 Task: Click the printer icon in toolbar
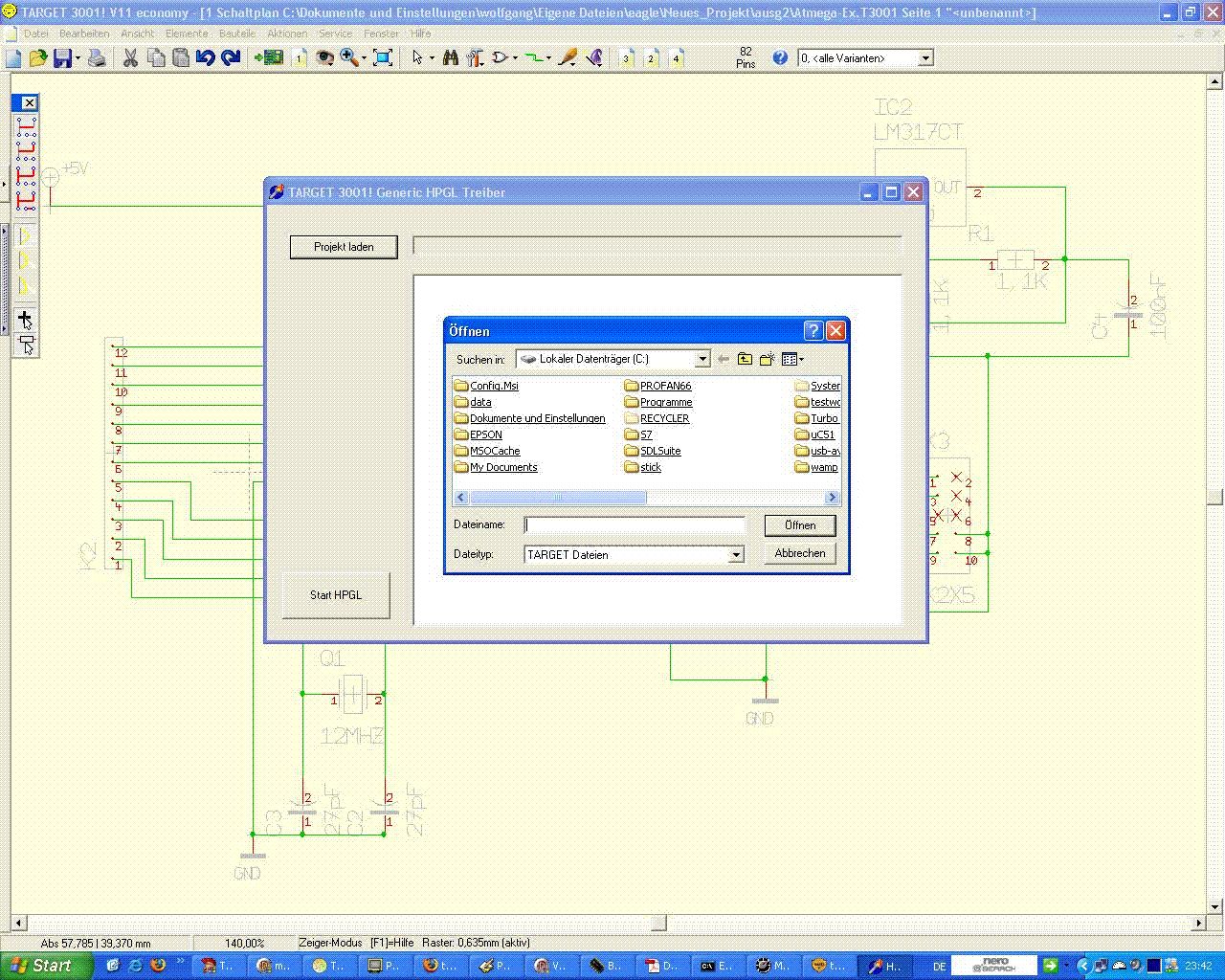pos(97,58)
